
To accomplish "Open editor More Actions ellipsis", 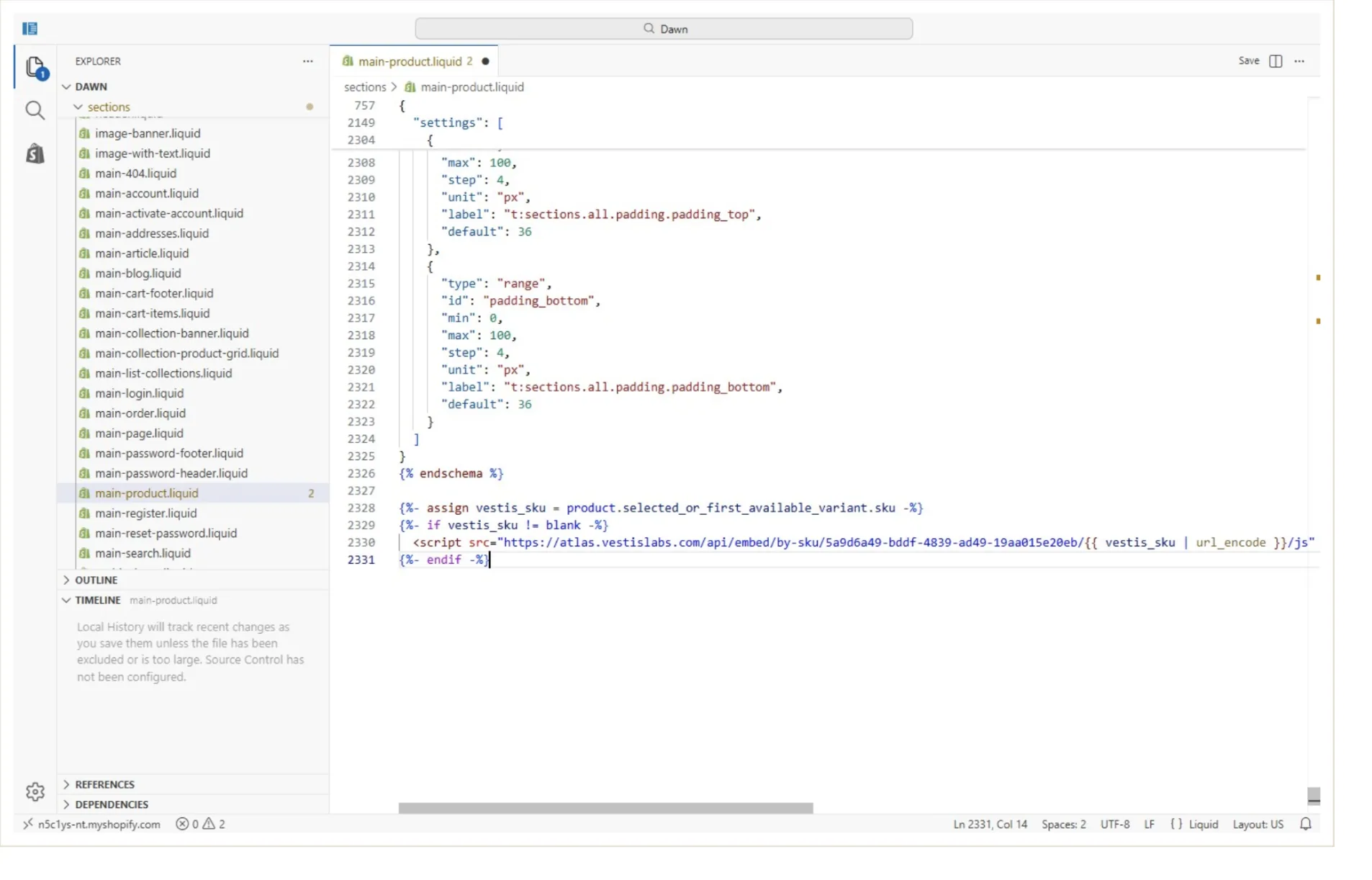I will 1299,61.
